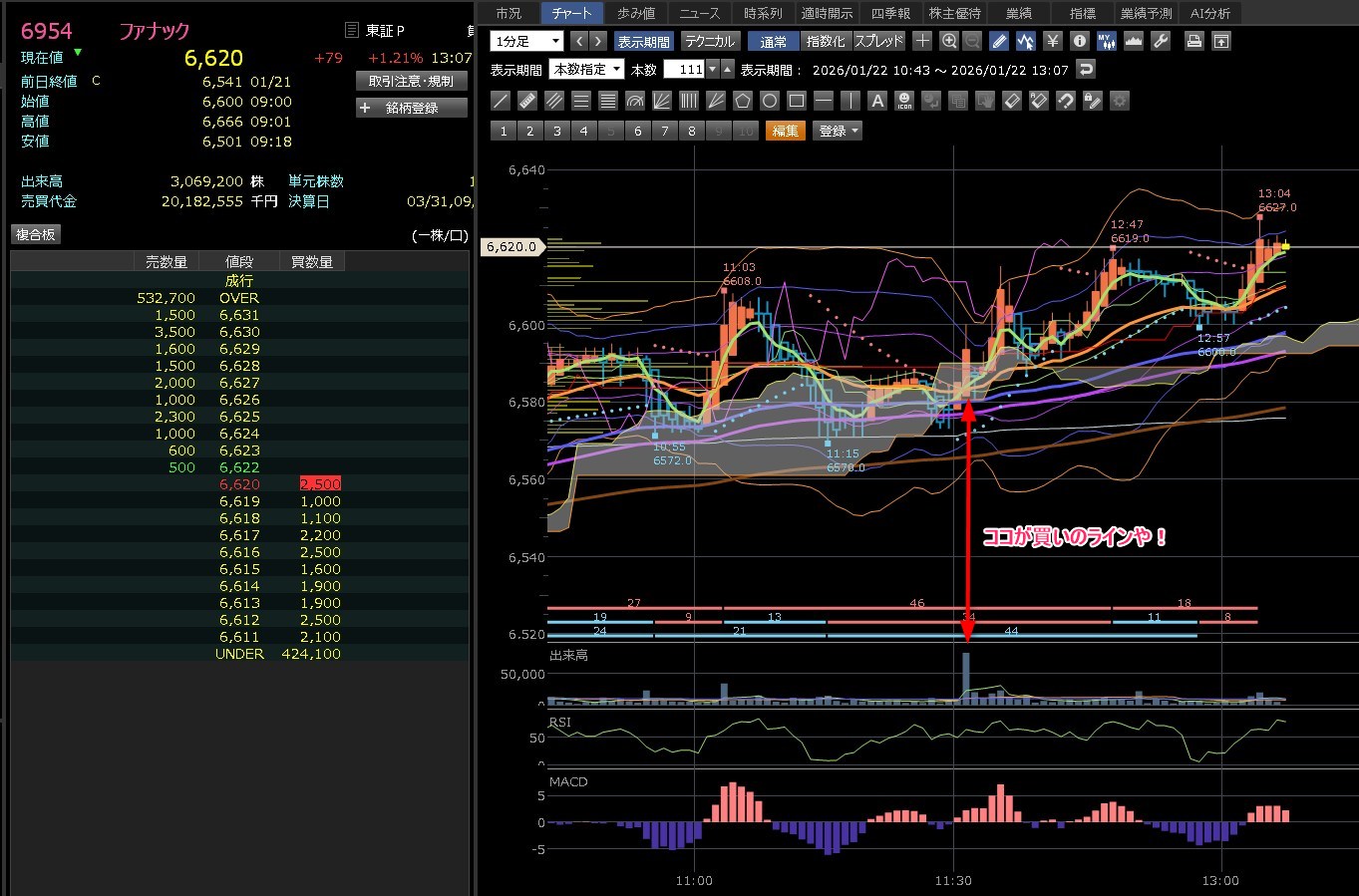Toggle the テクニカル indicators button

coord(710,41)
